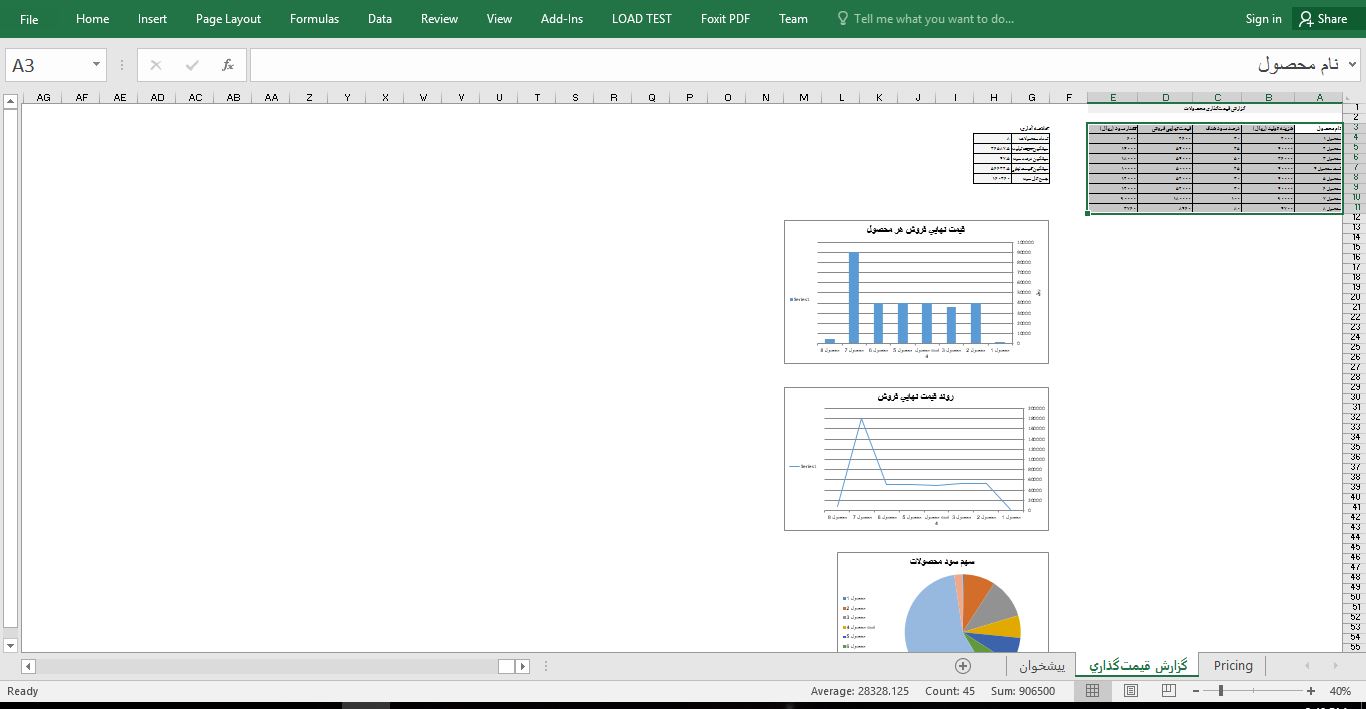
Task: Click the Cancel X icon in formula bar
Action: [x=156, y=65]
